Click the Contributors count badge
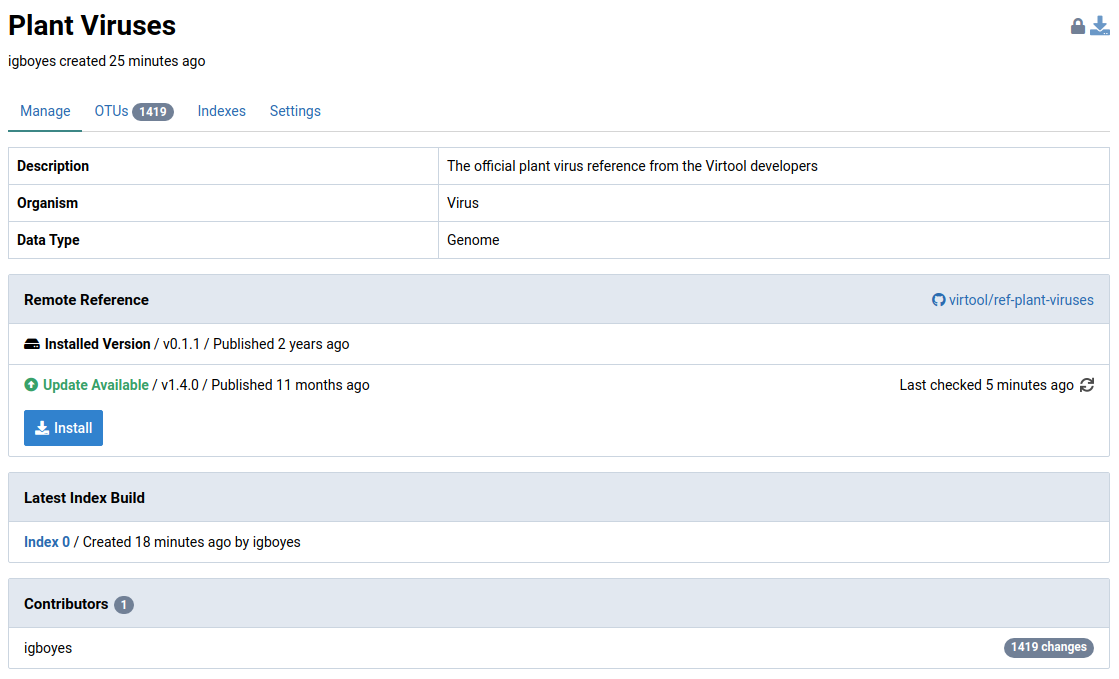The image size is (1119, 679). click(x=123, y=605)
